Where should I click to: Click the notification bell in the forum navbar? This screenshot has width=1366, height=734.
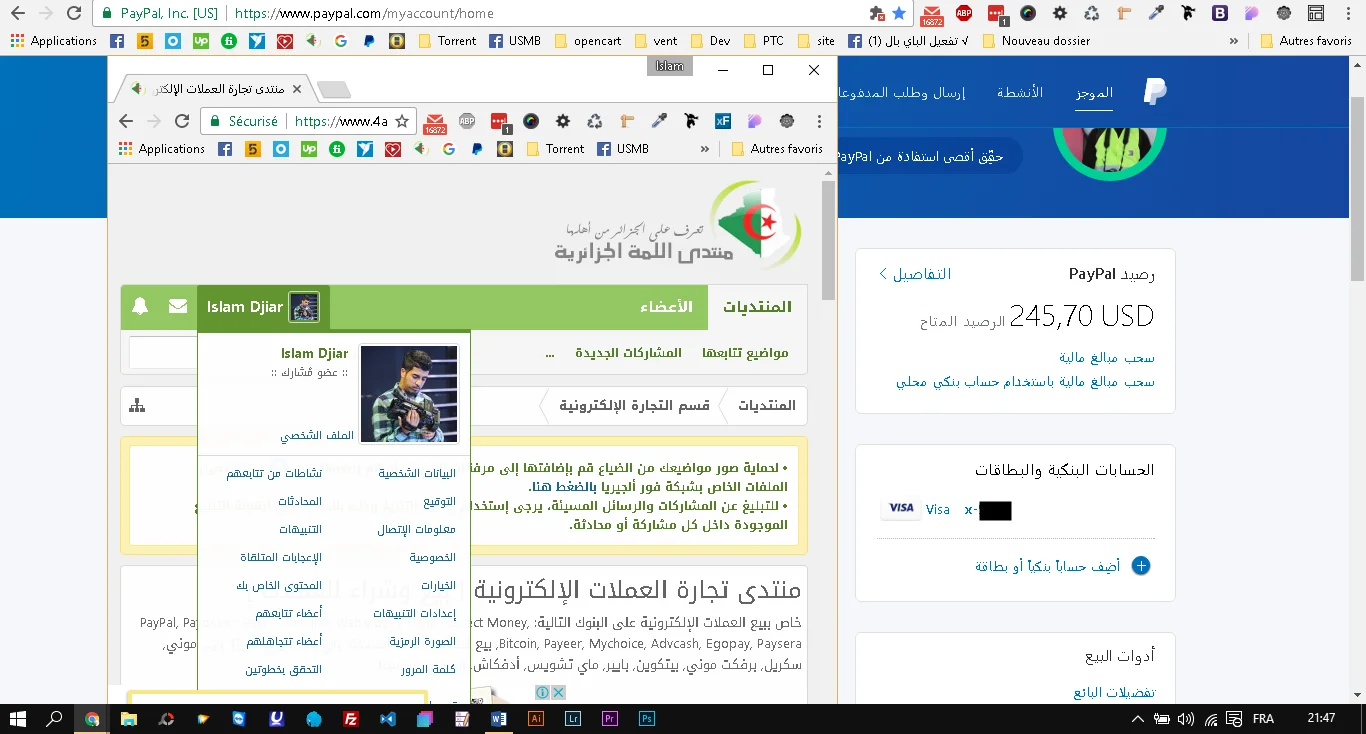(140, 307)
